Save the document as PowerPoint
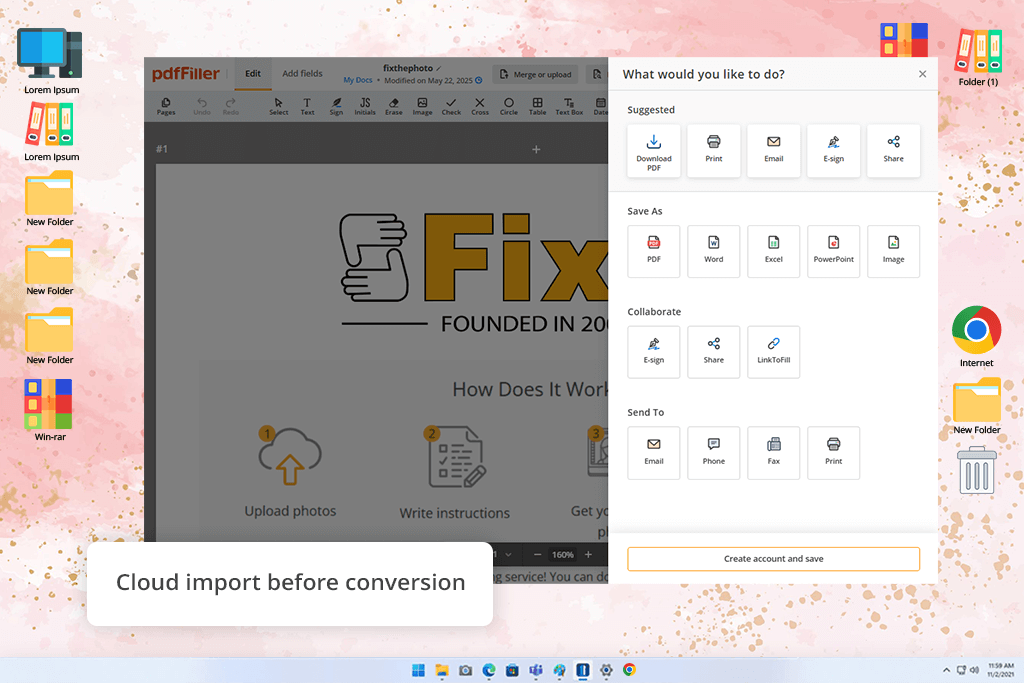1024x683 pixels. coord(834,251)
